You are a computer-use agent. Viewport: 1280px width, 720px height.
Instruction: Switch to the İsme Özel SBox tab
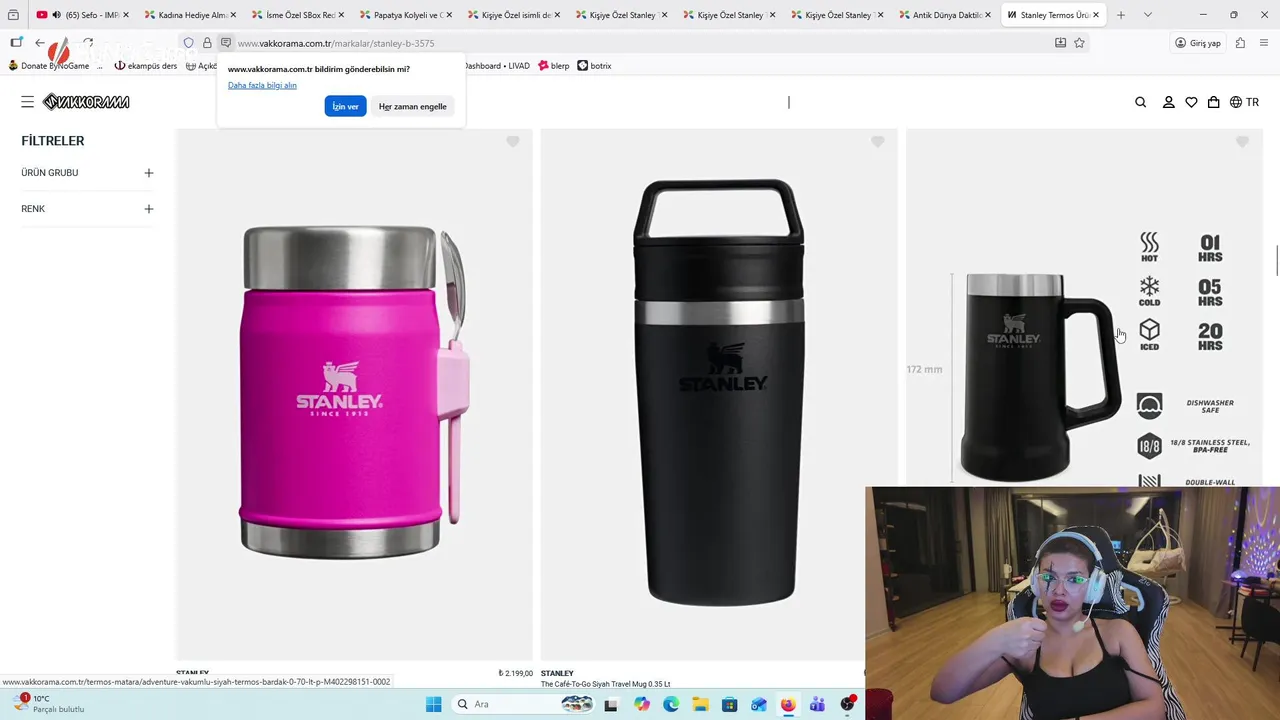(x=296, y=15)
